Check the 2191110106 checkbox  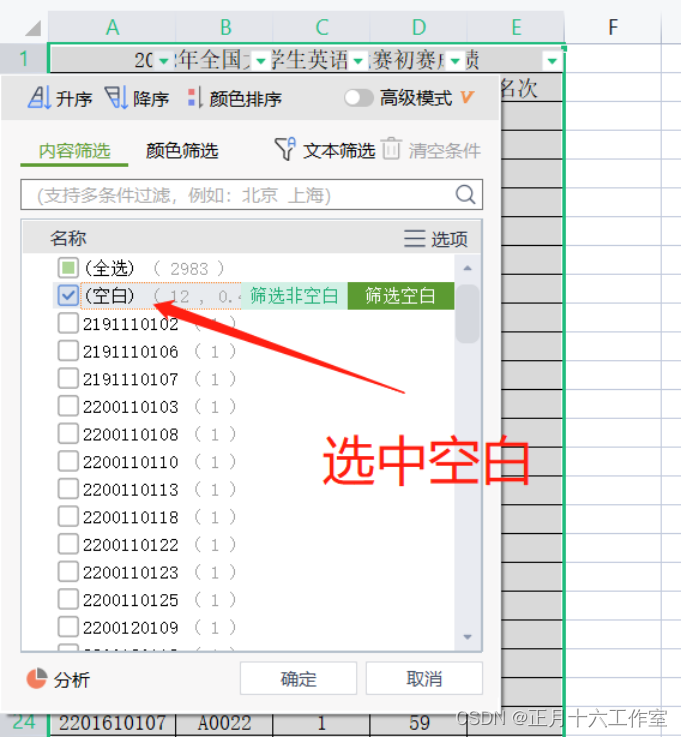point(68,351)
